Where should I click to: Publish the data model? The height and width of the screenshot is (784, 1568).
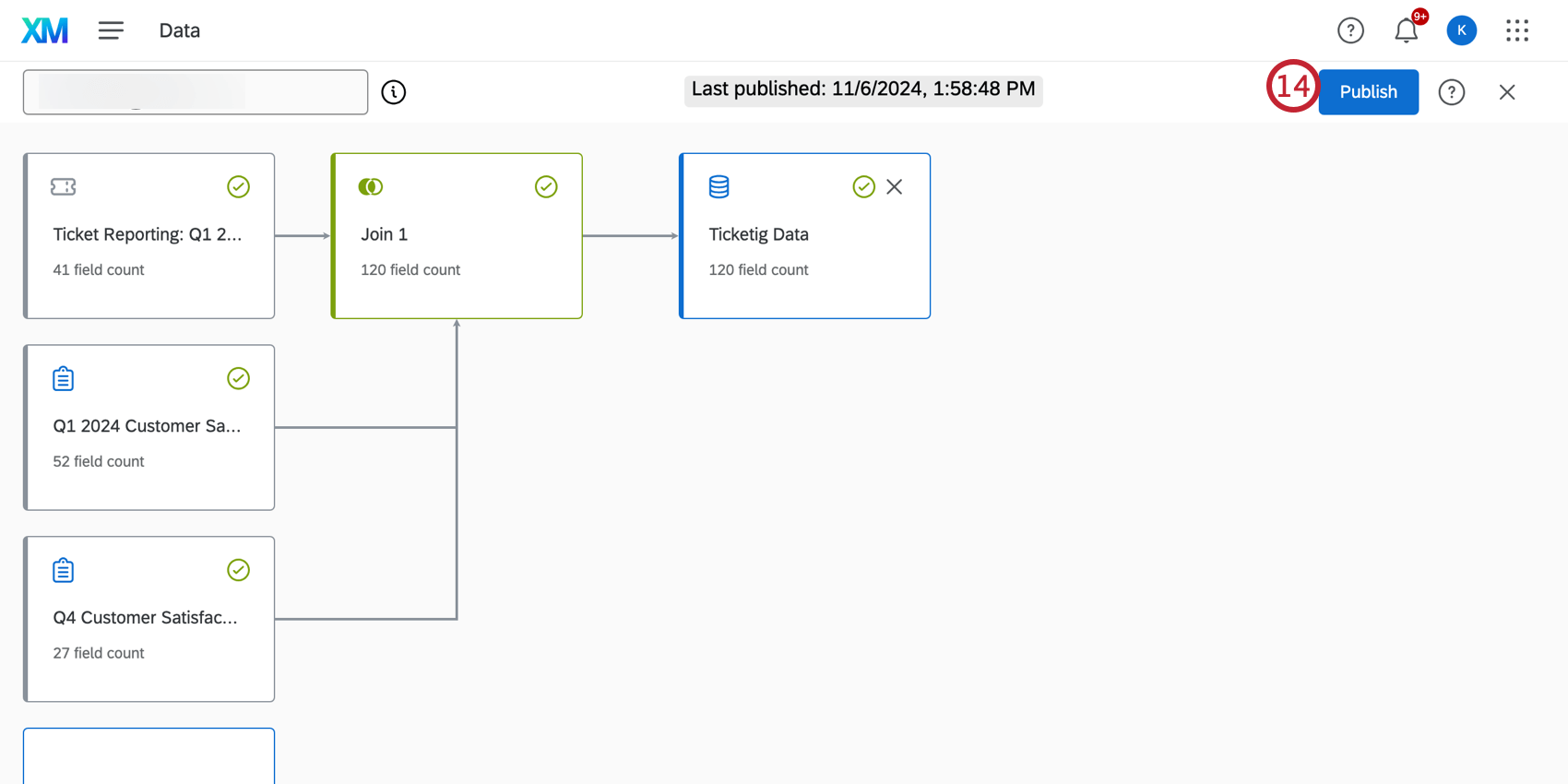1368,91
